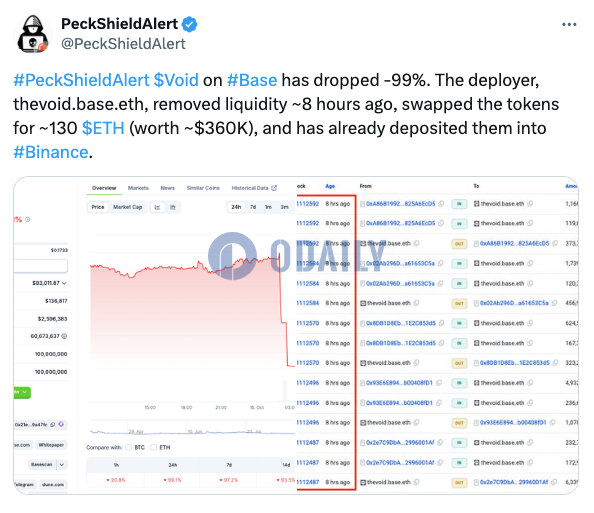Image resolution: width=594 pixels, height=513 pixels.
Task: Enable the ETH compare checkbox
Action: [153, 447]
